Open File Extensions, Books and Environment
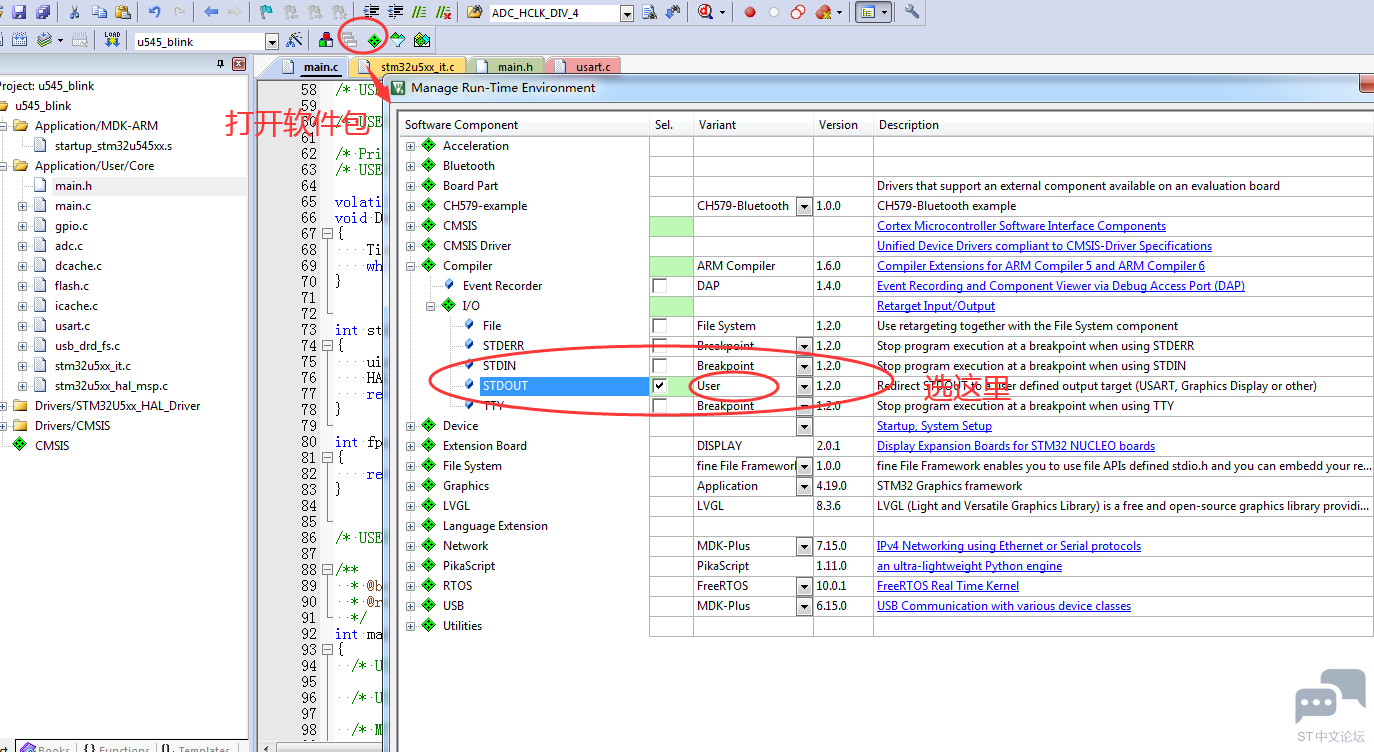The height and width of the screenshot is (752, 1374). pyautogui.click(x=326, y=40)
